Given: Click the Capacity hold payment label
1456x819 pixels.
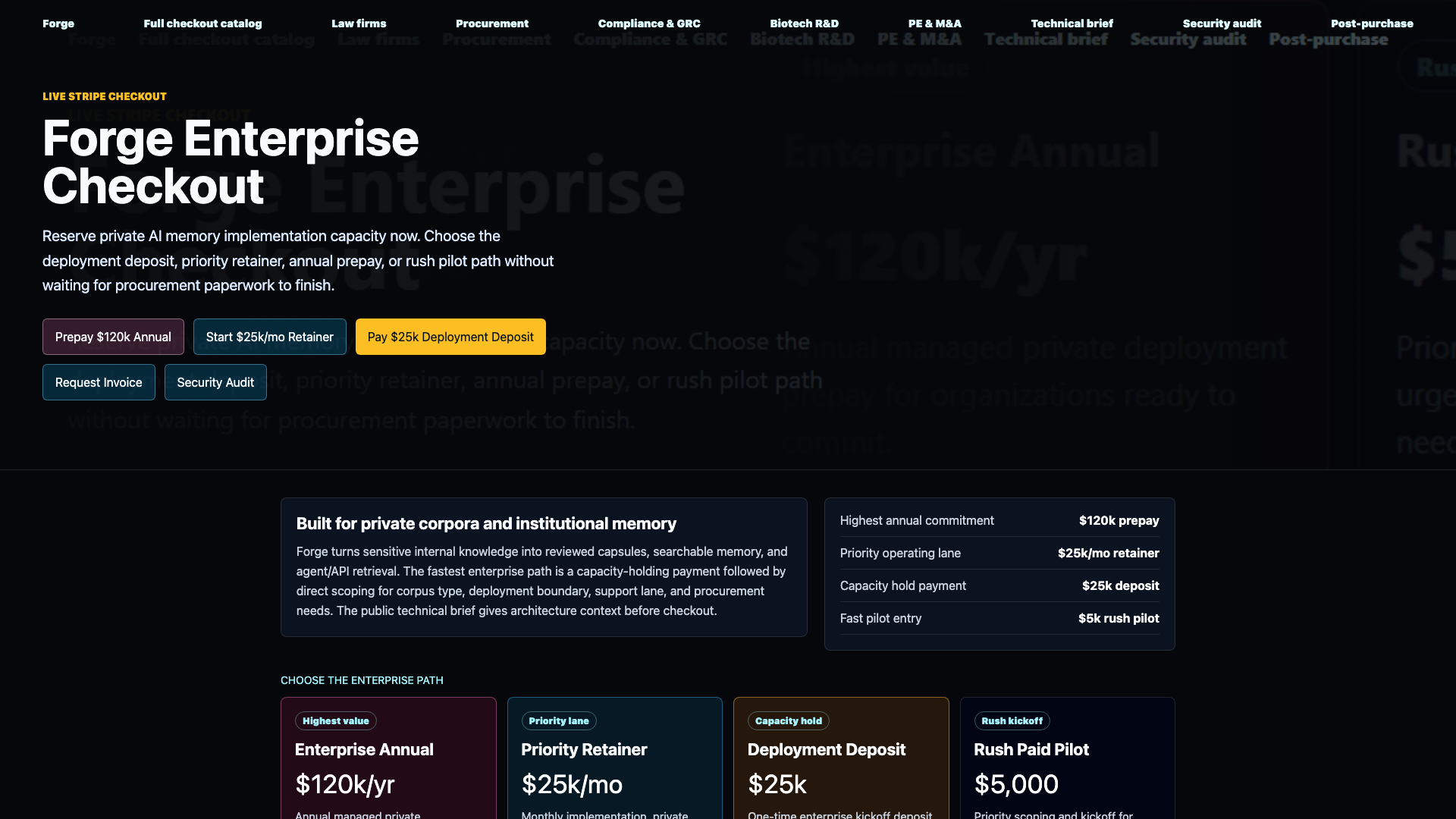Looking at the screenshot, I should [x=903, y=585].
